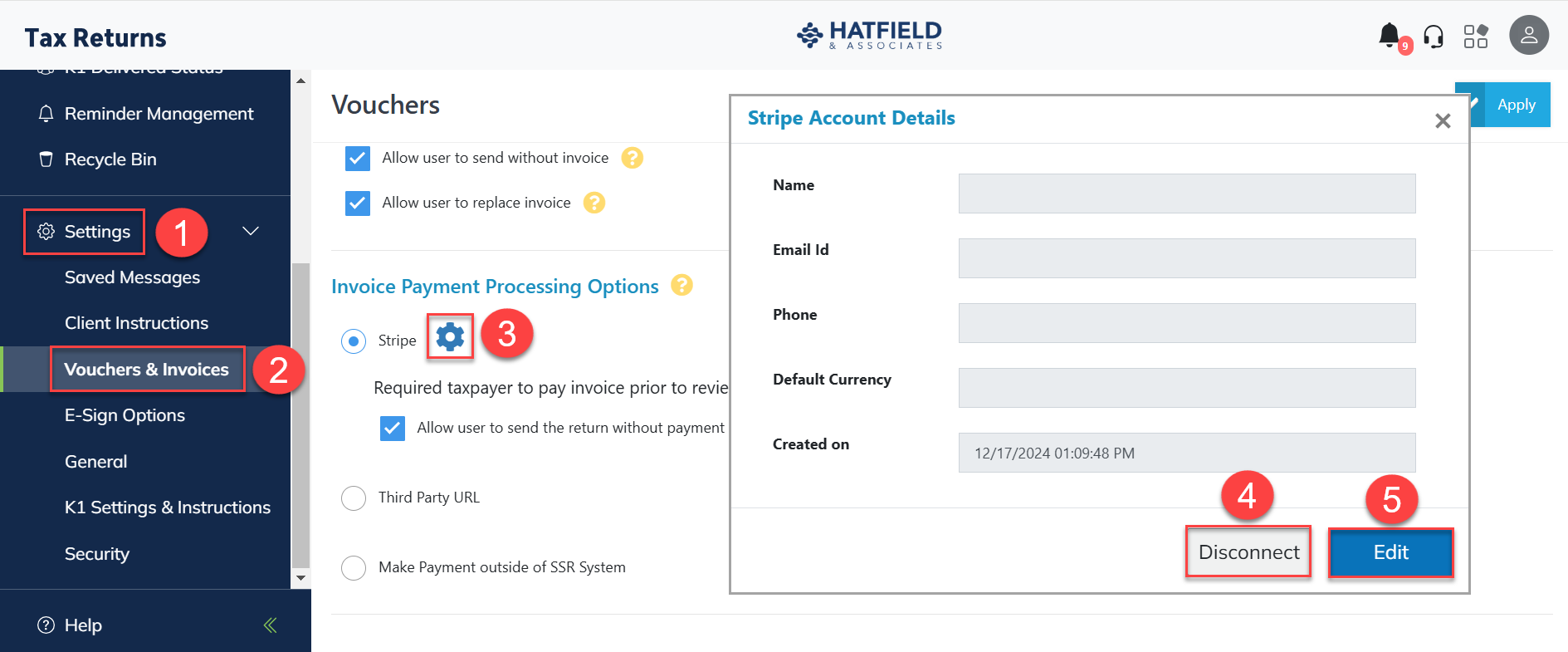Open the notifications bell icon
1568x652 pixels.
[1390, 36]
